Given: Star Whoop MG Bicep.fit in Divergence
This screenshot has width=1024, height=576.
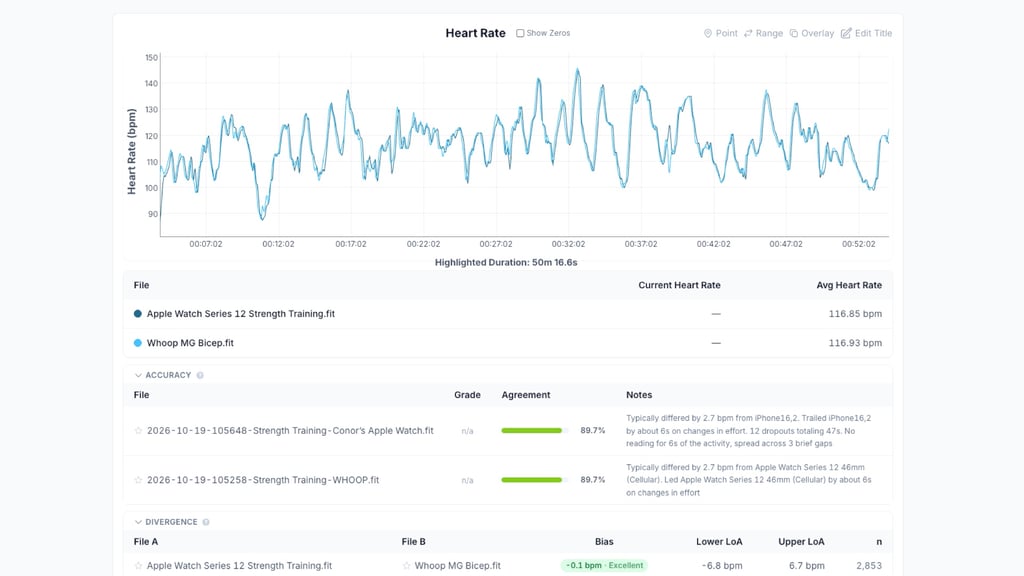Looking at the screenshot, I should tap(406, 566).
